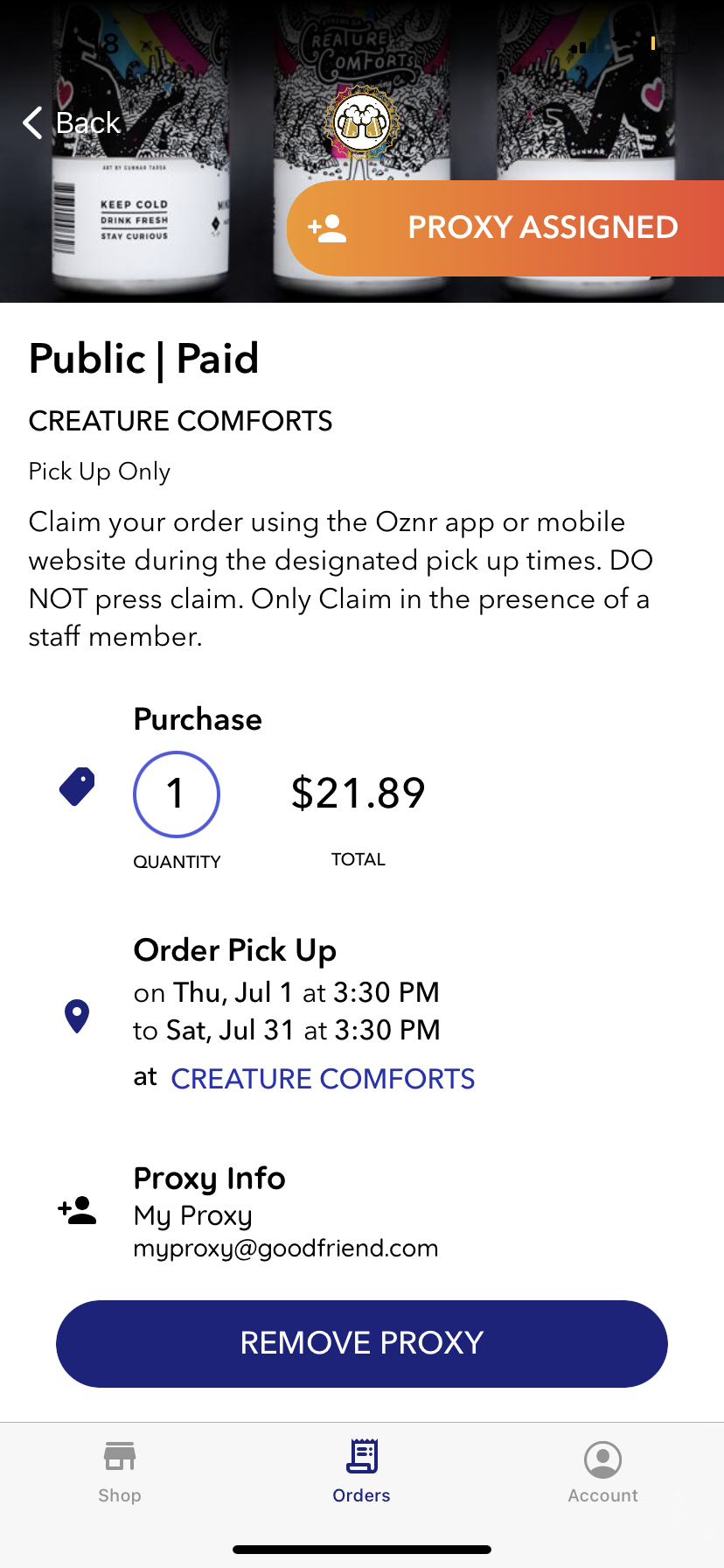Tap the quantity circle showing 1
Image resolution: width=724 pixels, height=1568 pixels.
[x=177, y=794]
